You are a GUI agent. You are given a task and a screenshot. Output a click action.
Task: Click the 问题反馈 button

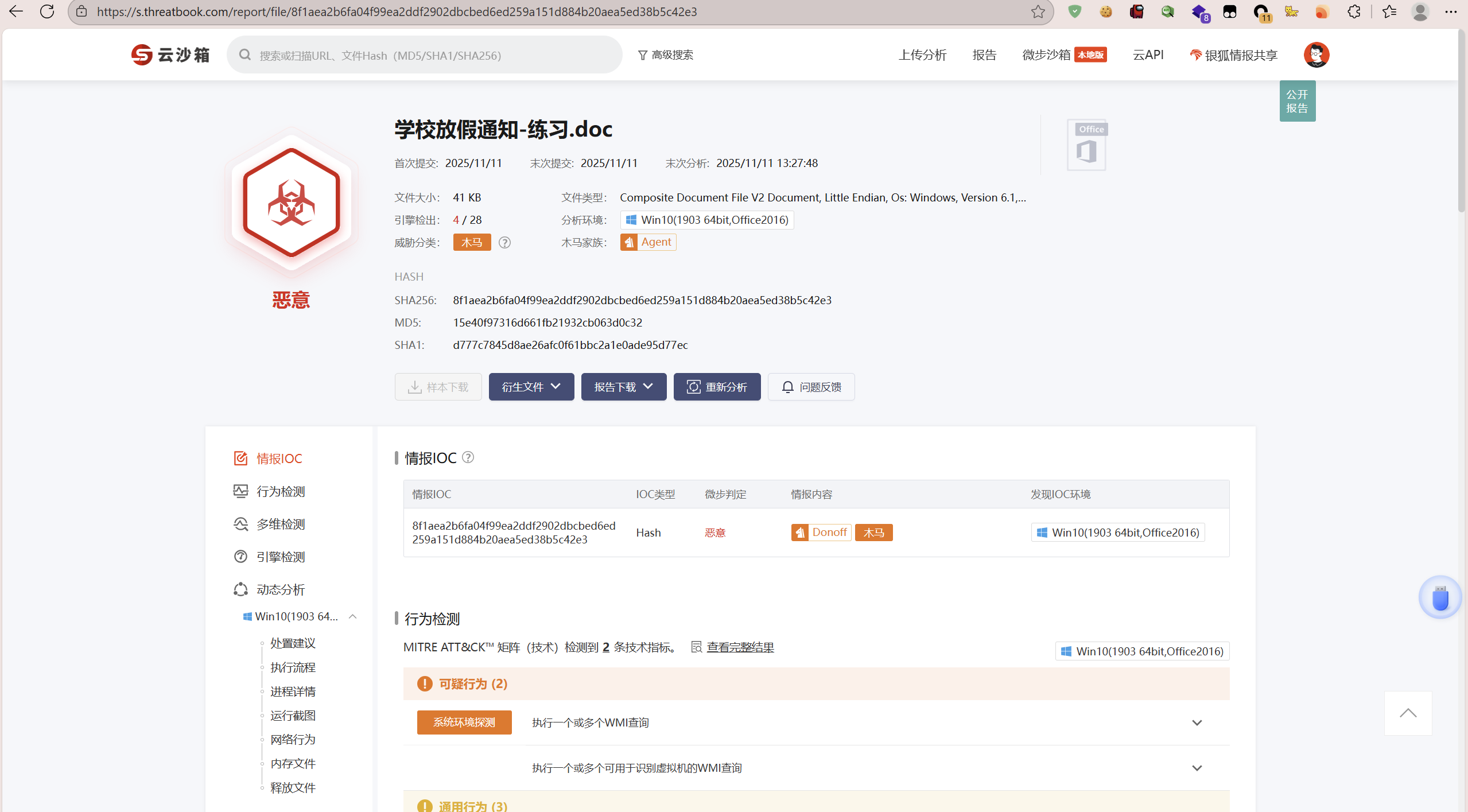[811, 387]
